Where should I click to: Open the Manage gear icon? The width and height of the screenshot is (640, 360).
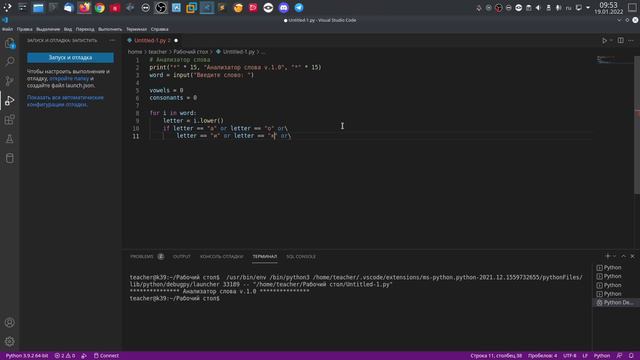pos(9,341)
